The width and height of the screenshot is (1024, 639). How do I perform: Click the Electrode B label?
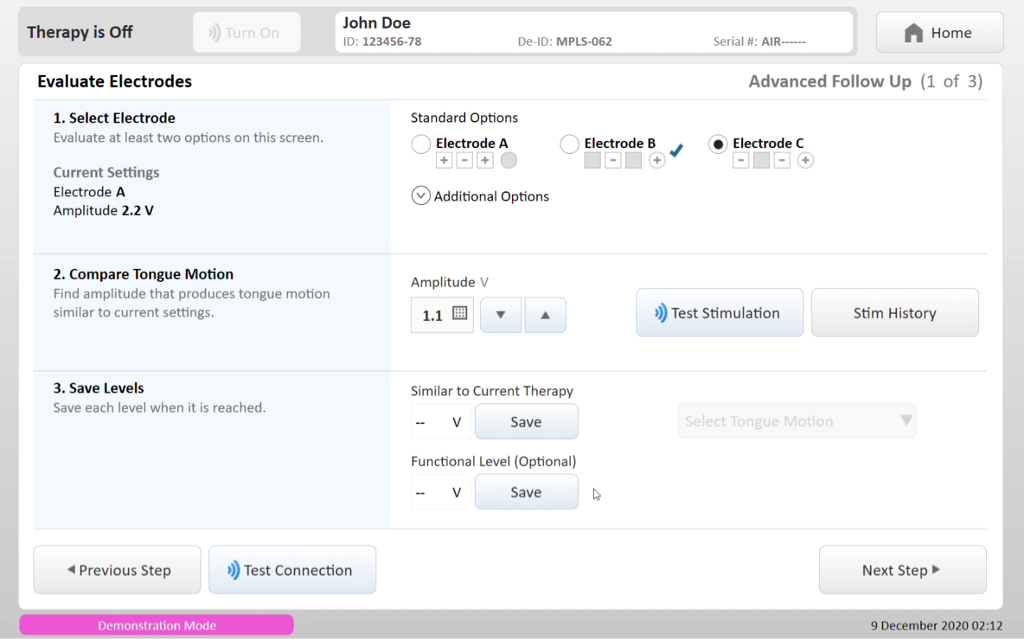(x=620, y=143)
